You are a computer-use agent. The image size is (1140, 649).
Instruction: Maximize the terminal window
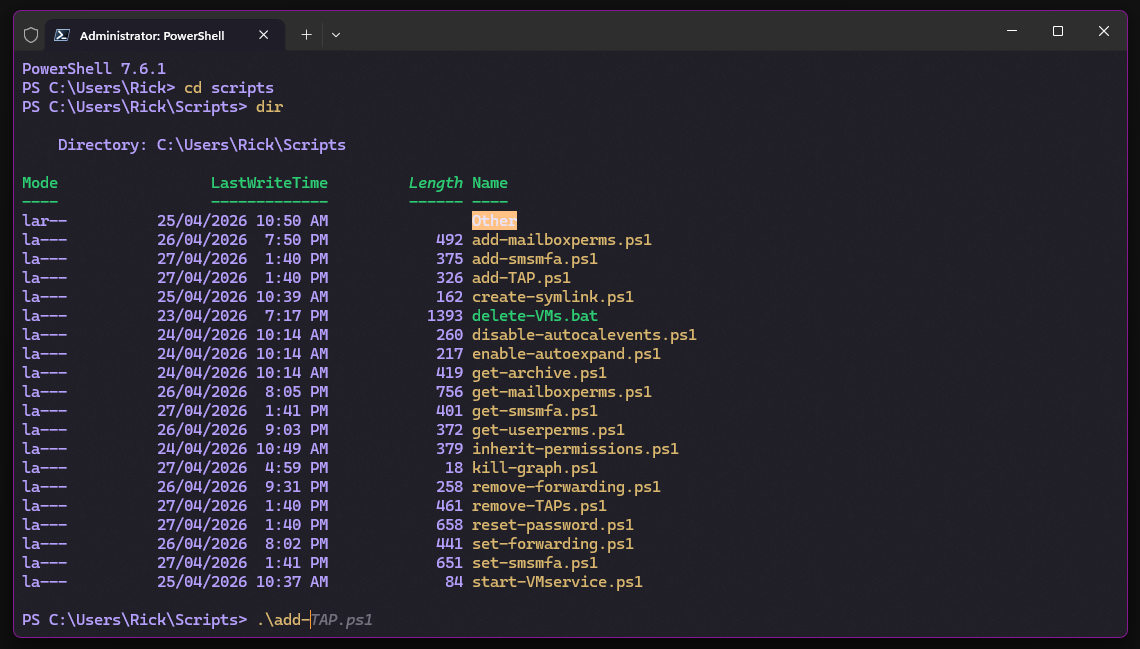point(1058,32)
